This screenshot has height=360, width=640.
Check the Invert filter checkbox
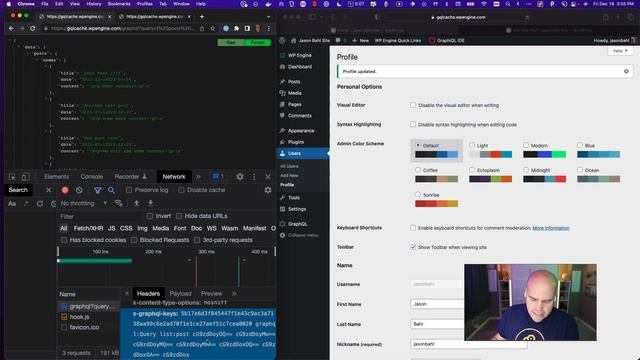point(150,216)
